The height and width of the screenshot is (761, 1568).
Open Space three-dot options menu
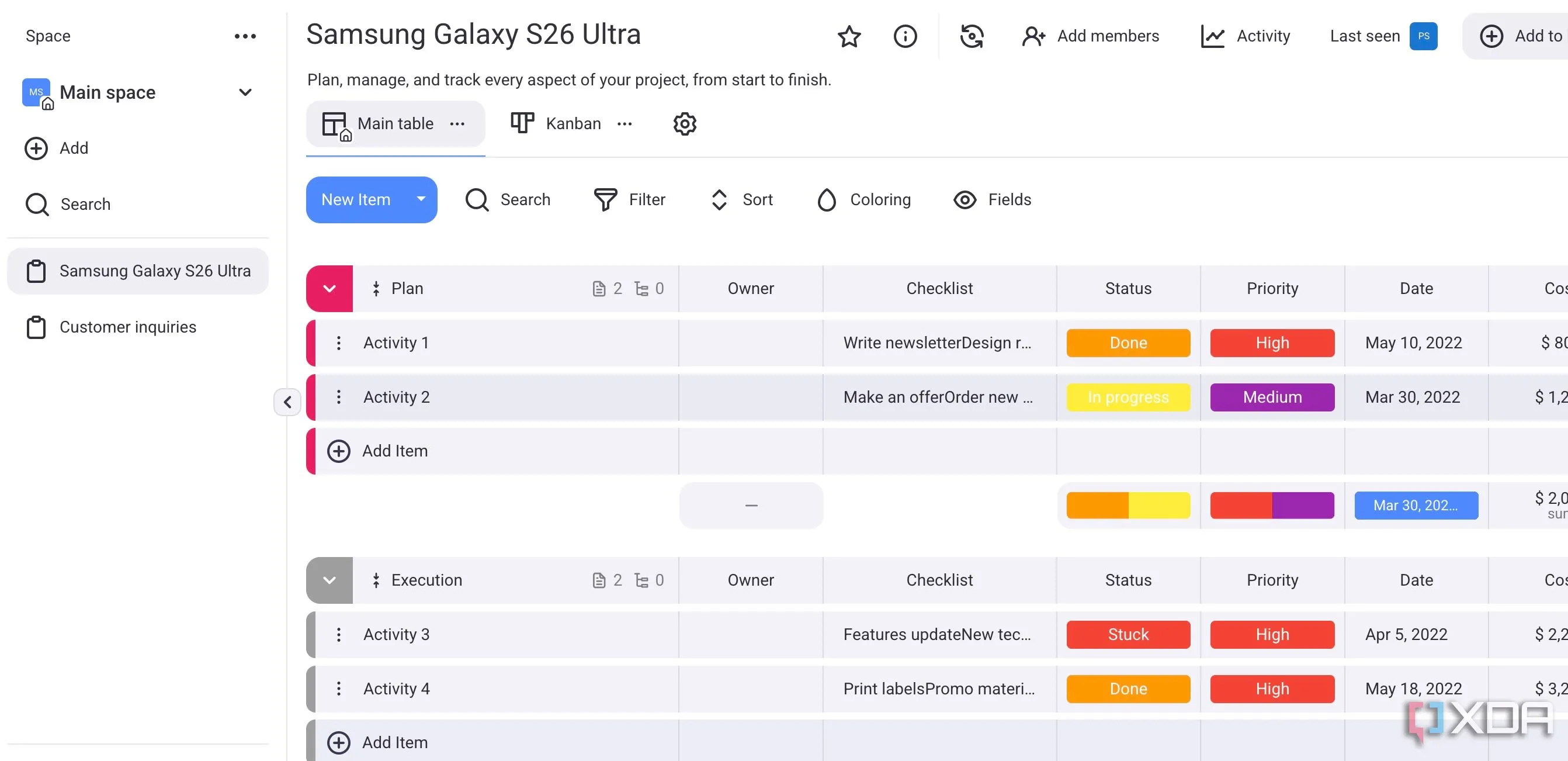point(245,36)
